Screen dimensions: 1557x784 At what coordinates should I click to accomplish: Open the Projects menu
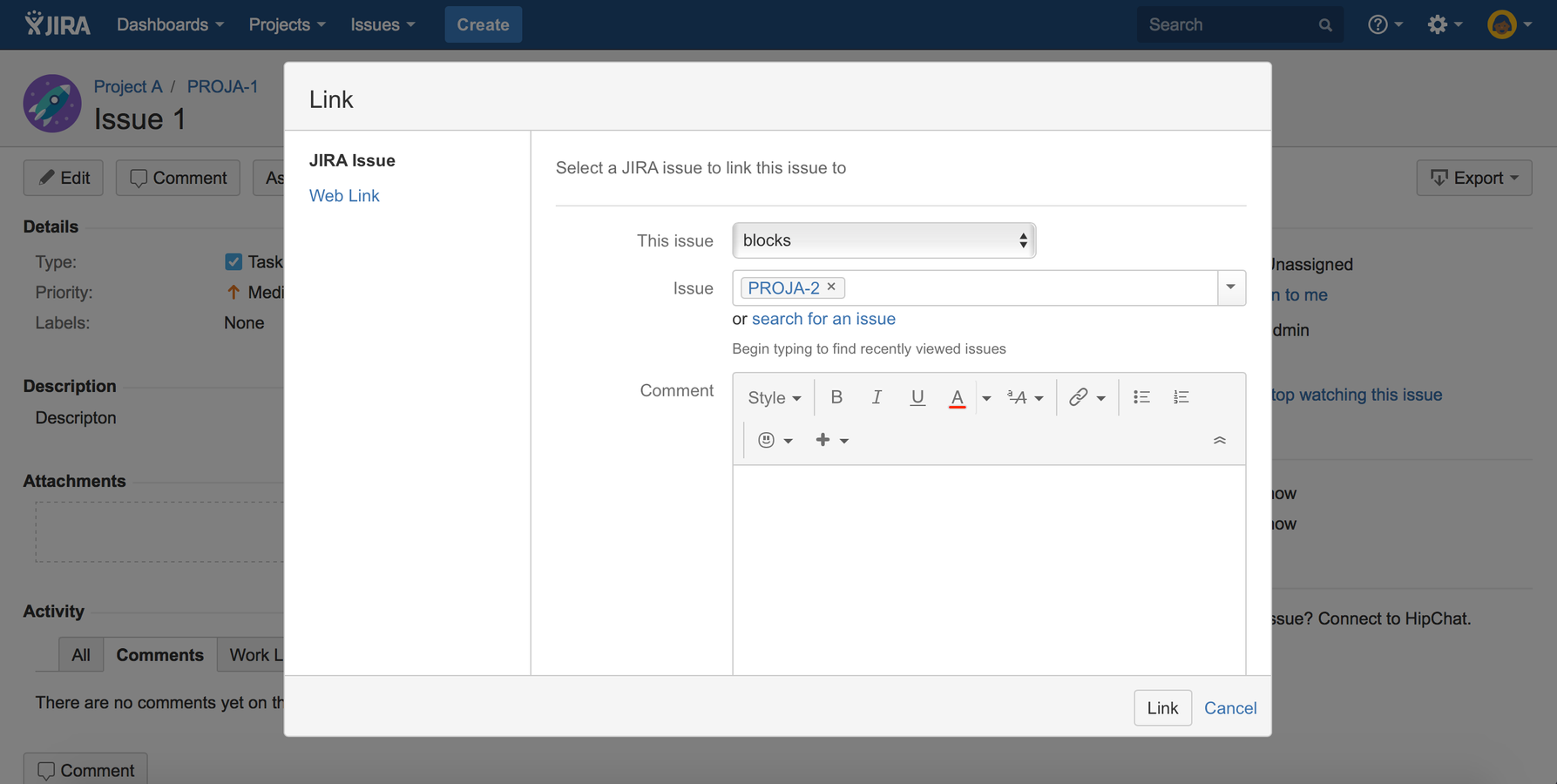click(287, 24)
